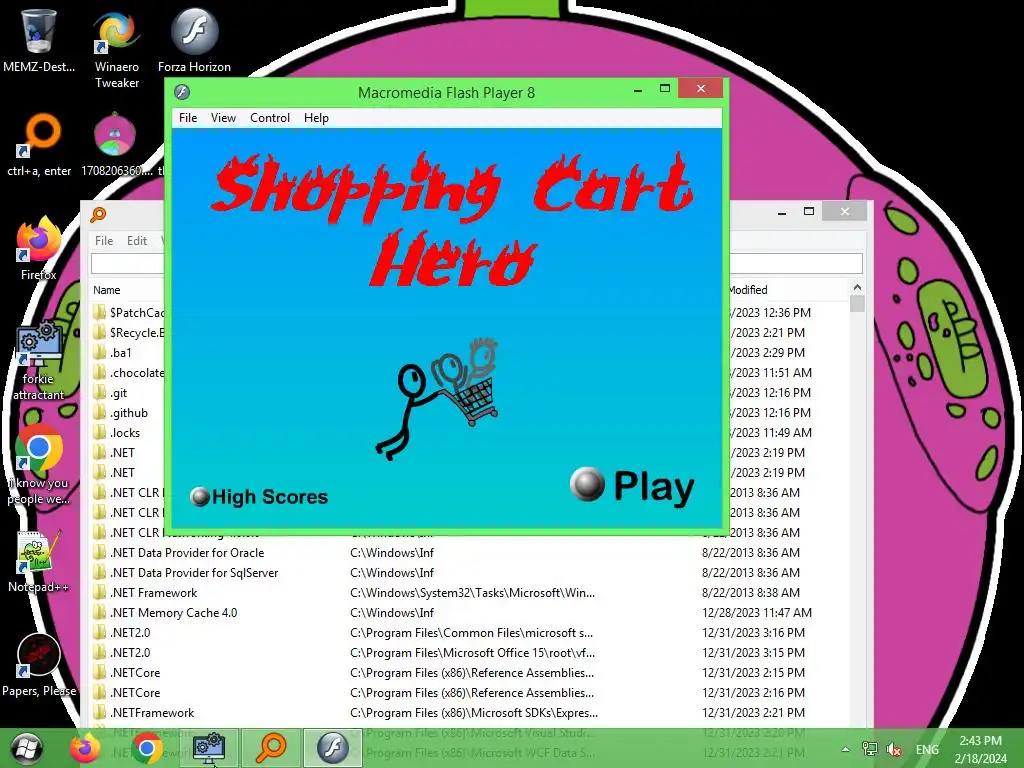
Task: Sort by the Modified column header
Action: pos(748,290)
